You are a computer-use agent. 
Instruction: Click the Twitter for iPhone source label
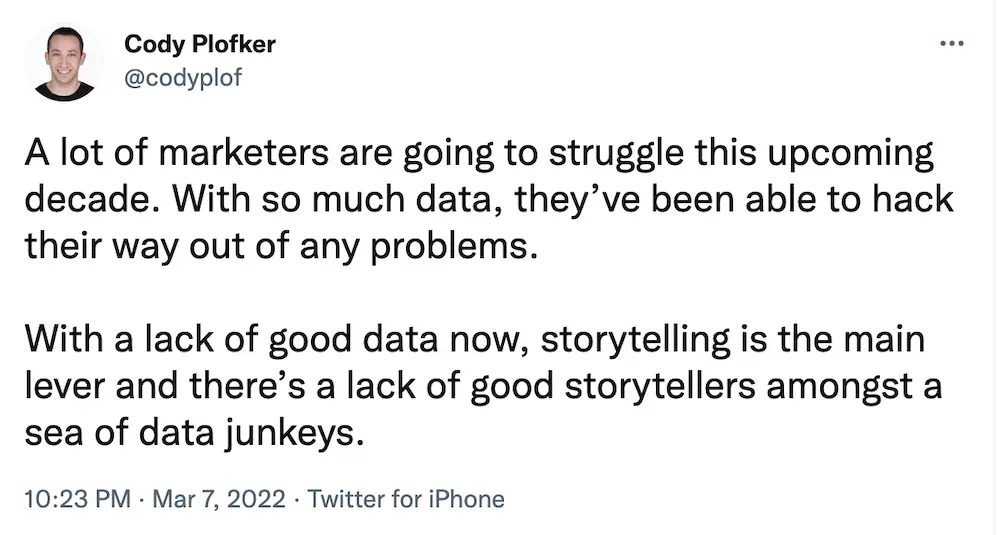click(x=406, y=499)
